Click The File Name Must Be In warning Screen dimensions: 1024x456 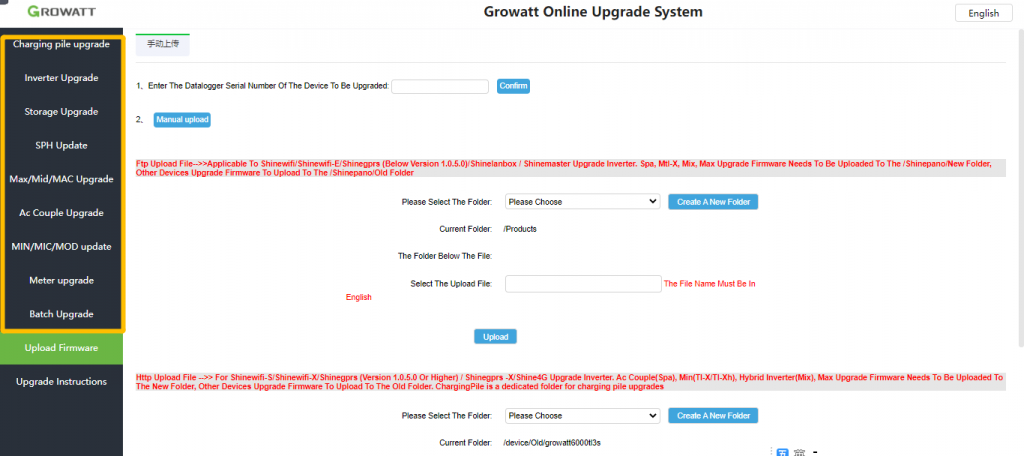[x=709, y=284]
